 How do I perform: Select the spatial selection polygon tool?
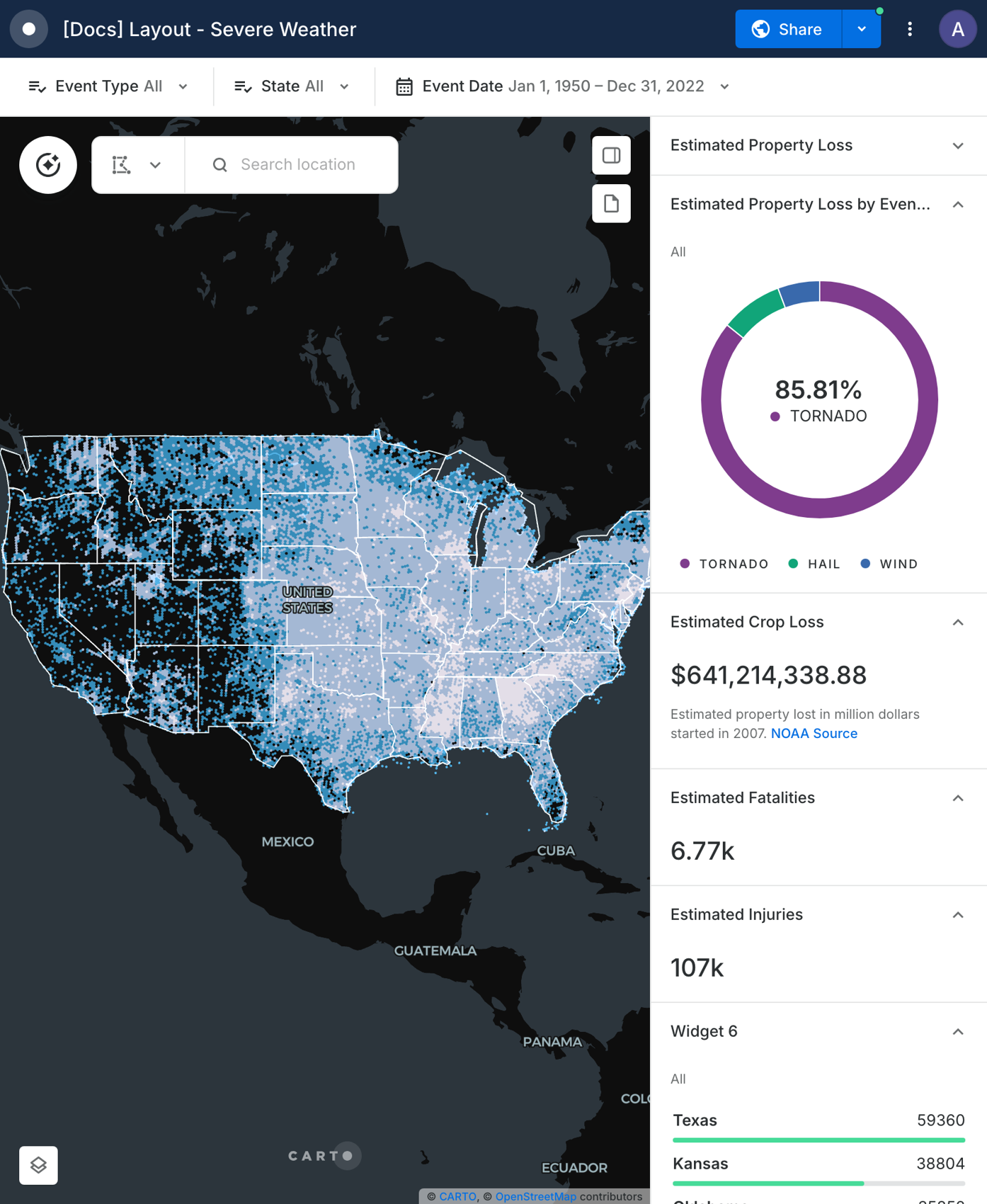(121, 165)
